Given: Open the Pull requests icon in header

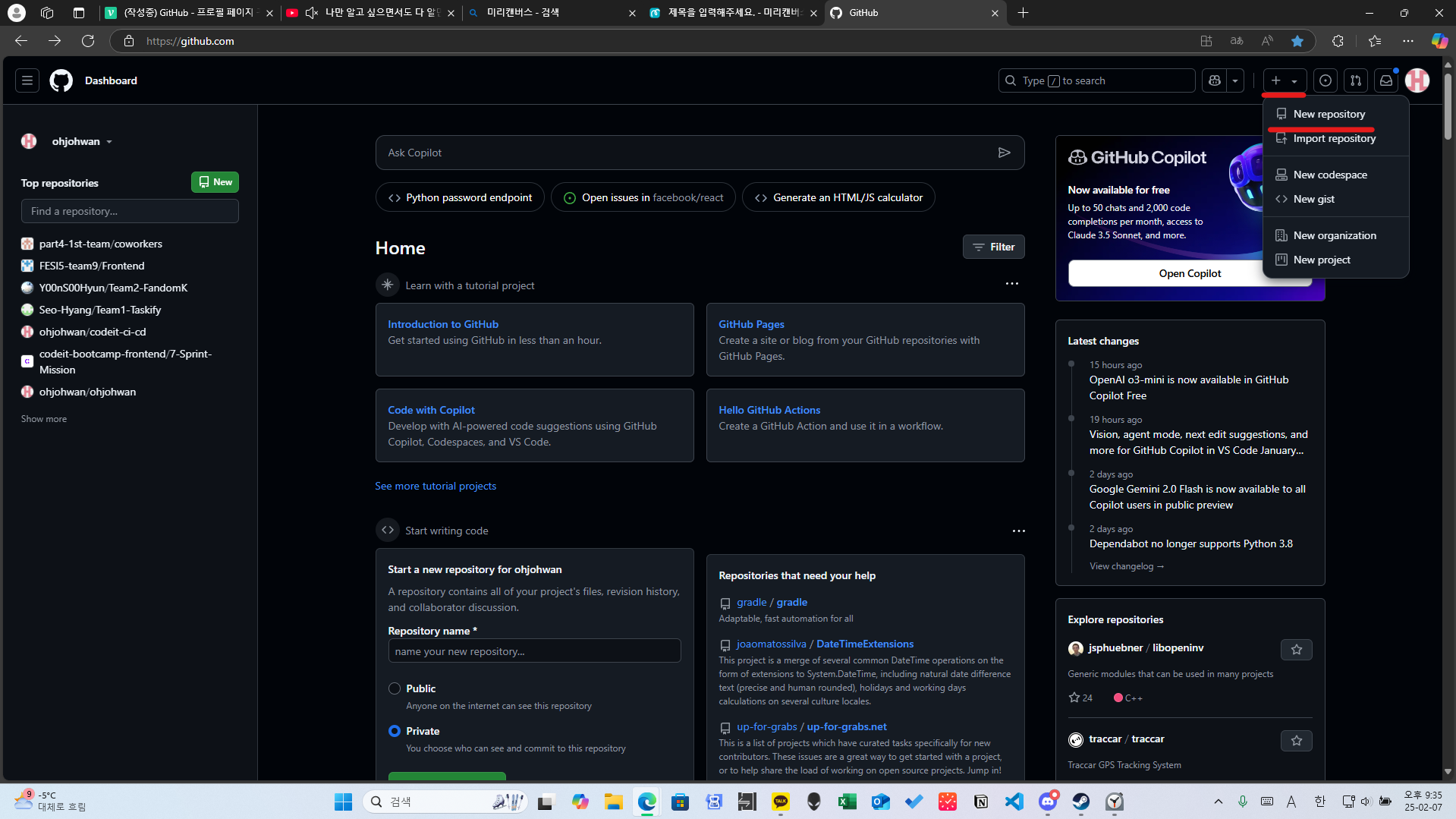Looking at the screenshot, I should click(x=1356, y=80).
